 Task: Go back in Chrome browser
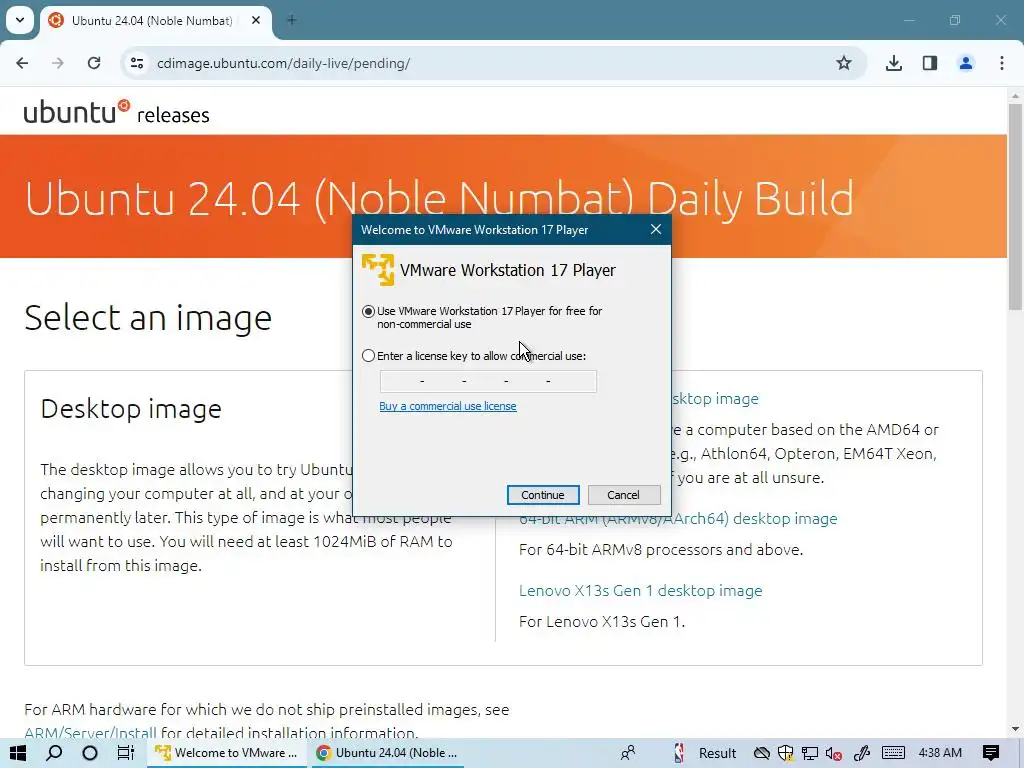click(22, 63)
